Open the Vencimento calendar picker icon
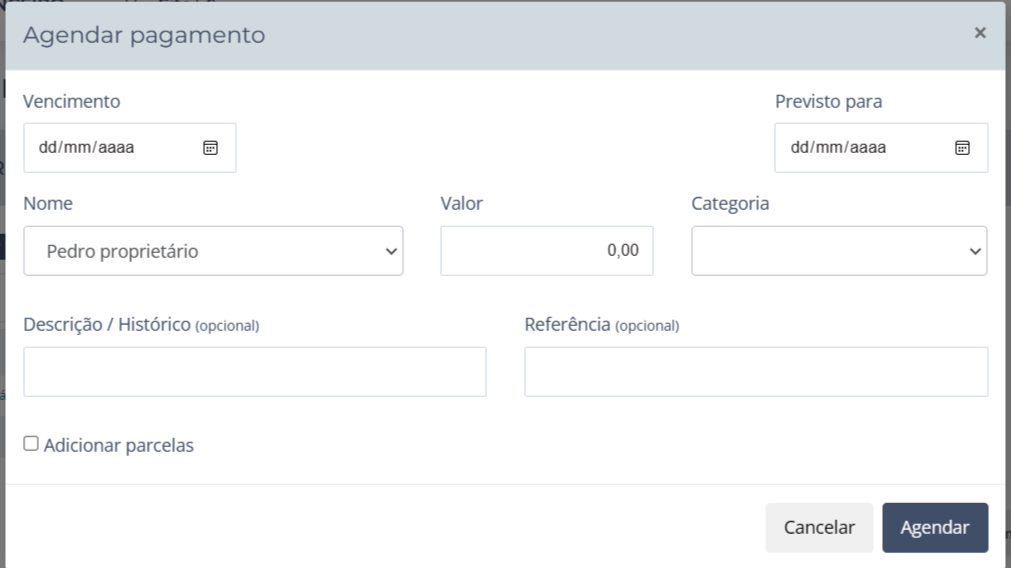Image resolution: width=1011 pixels, height=568 pixels. [211, 148]
